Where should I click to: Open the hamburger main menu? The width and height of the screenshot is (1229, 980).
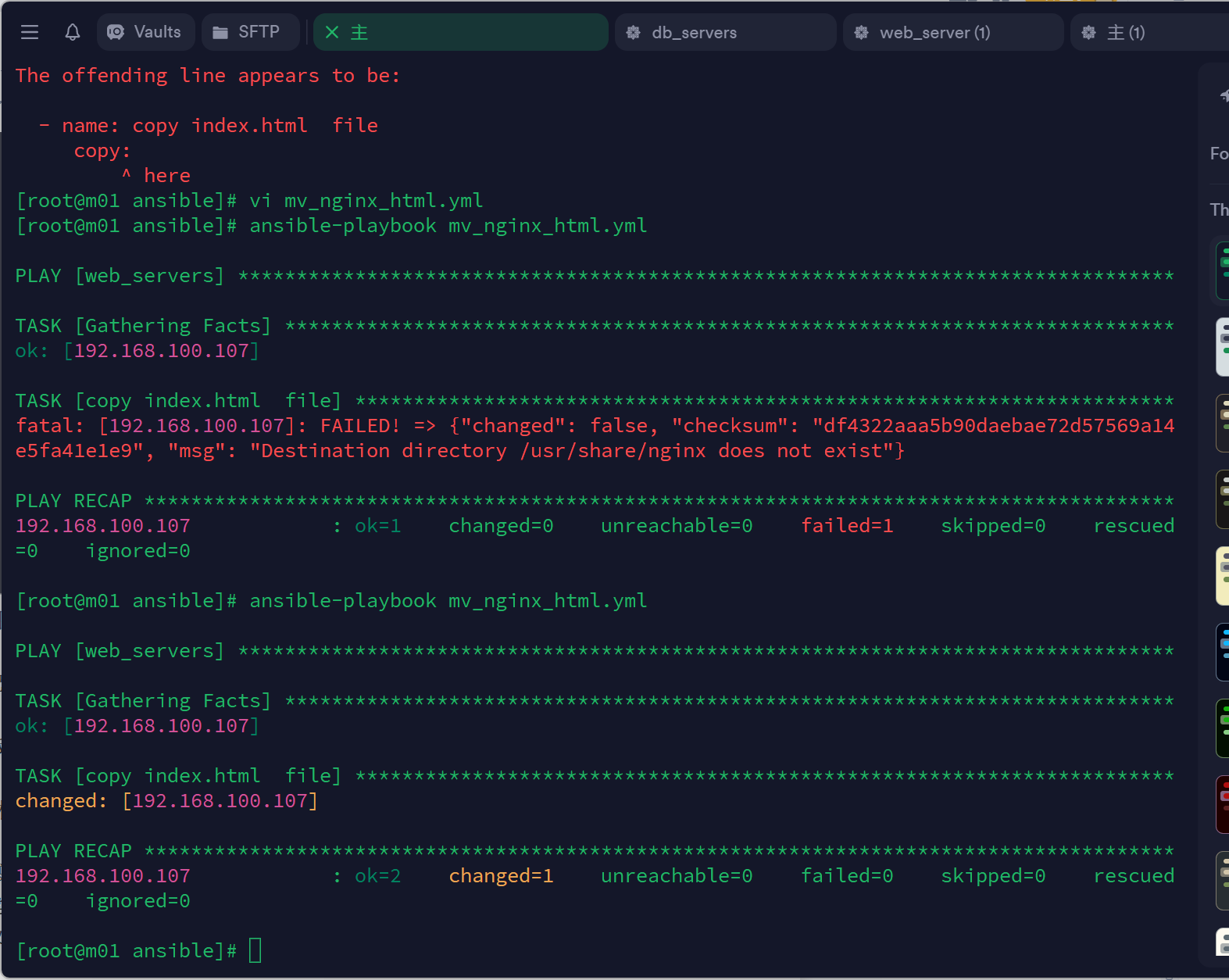[30, 32]
